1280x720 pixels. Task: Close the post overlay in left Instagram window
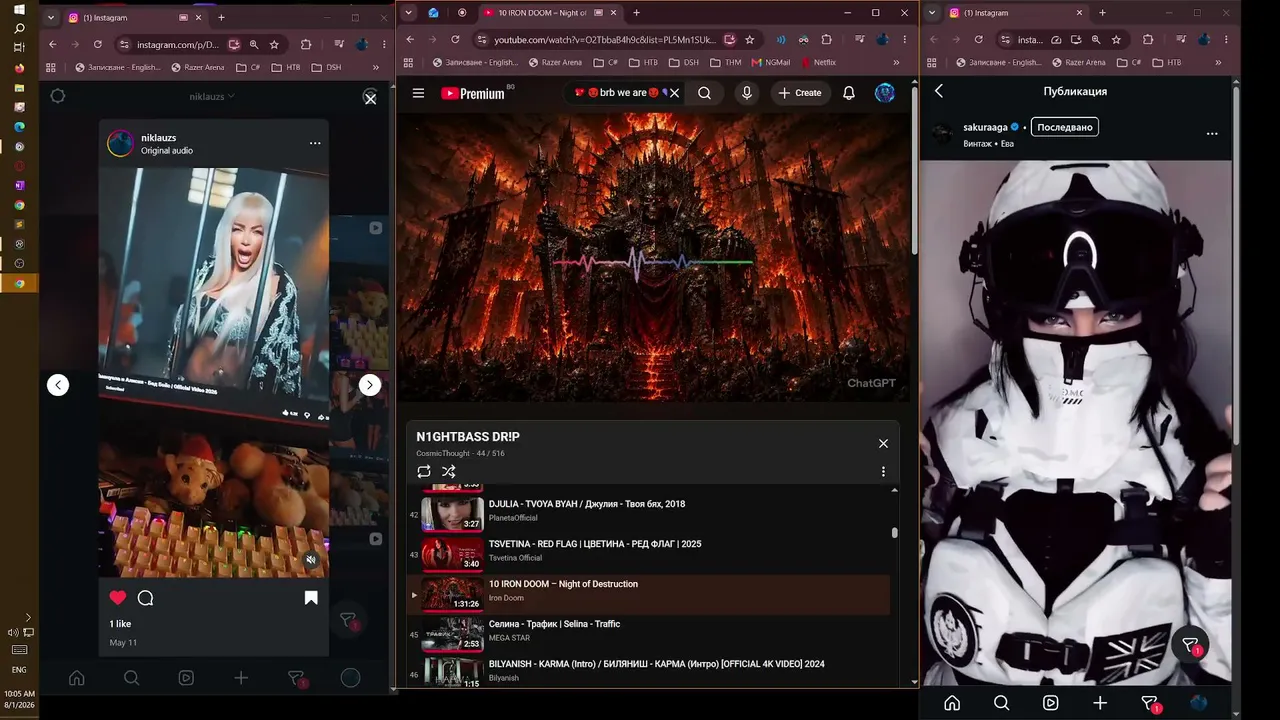tap(370, 98)
